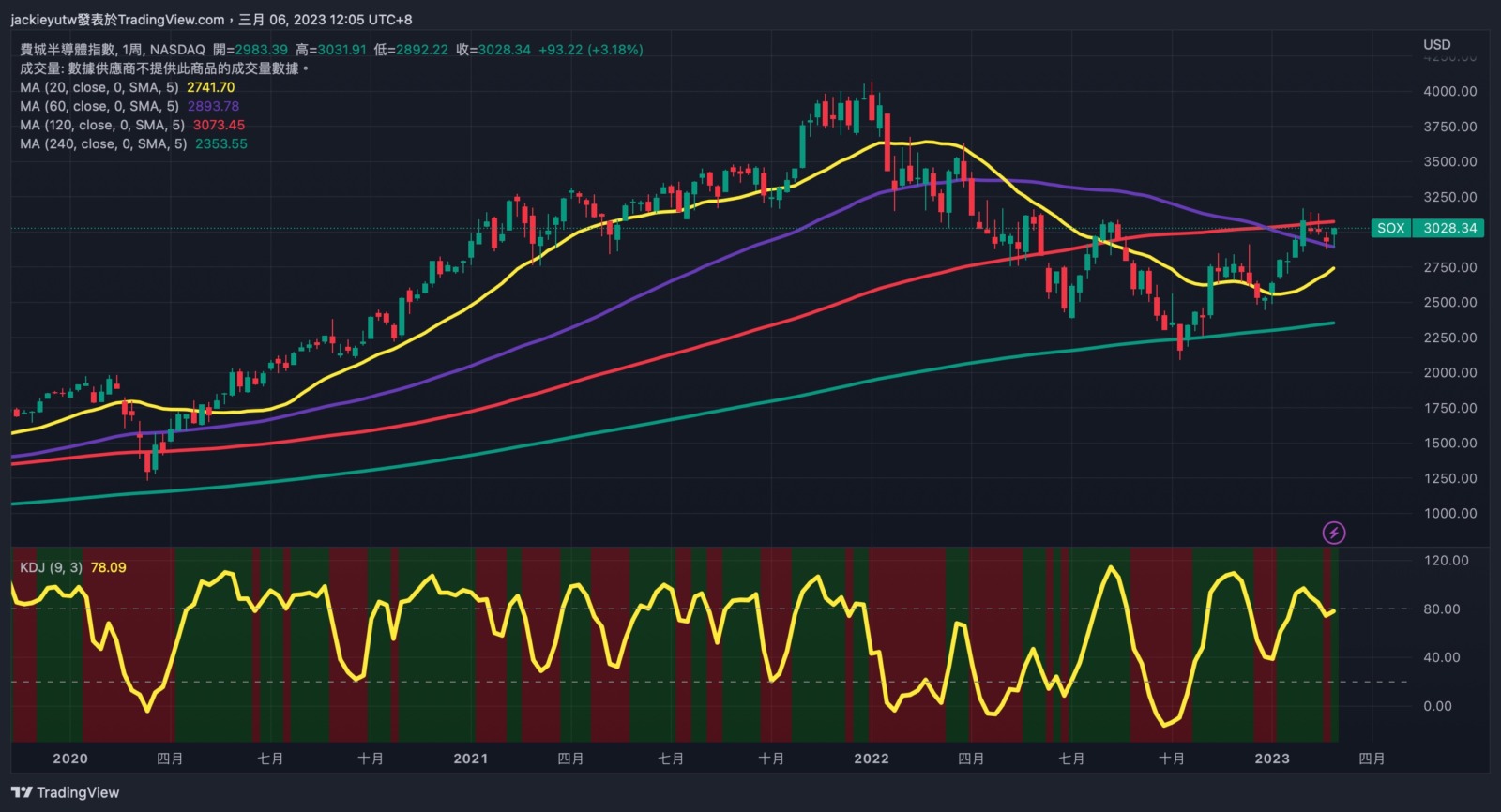This screenshot has width=1501, height=812.
Task: Click the purple lightning bolt icon
Action: [1333, 533]
